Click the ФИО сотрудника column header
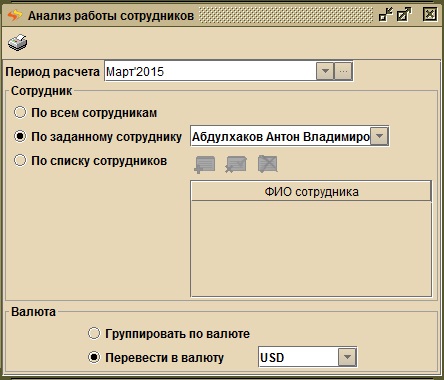Image resolution: width=444 pixels, height=380 pixels. tap(311, 192)
